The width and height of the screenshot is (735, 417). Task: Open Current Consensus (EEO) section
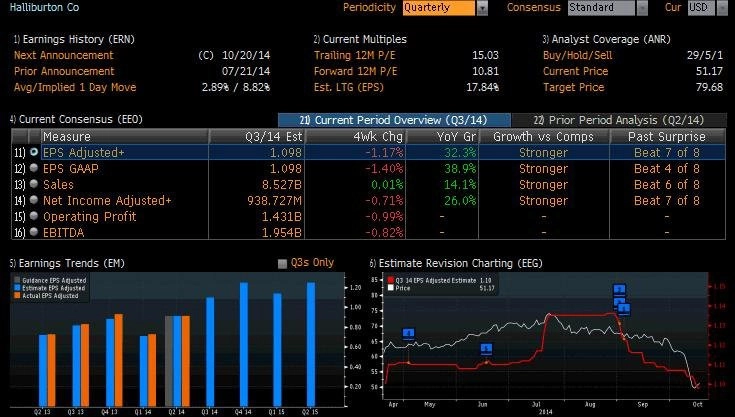[76, 119]
